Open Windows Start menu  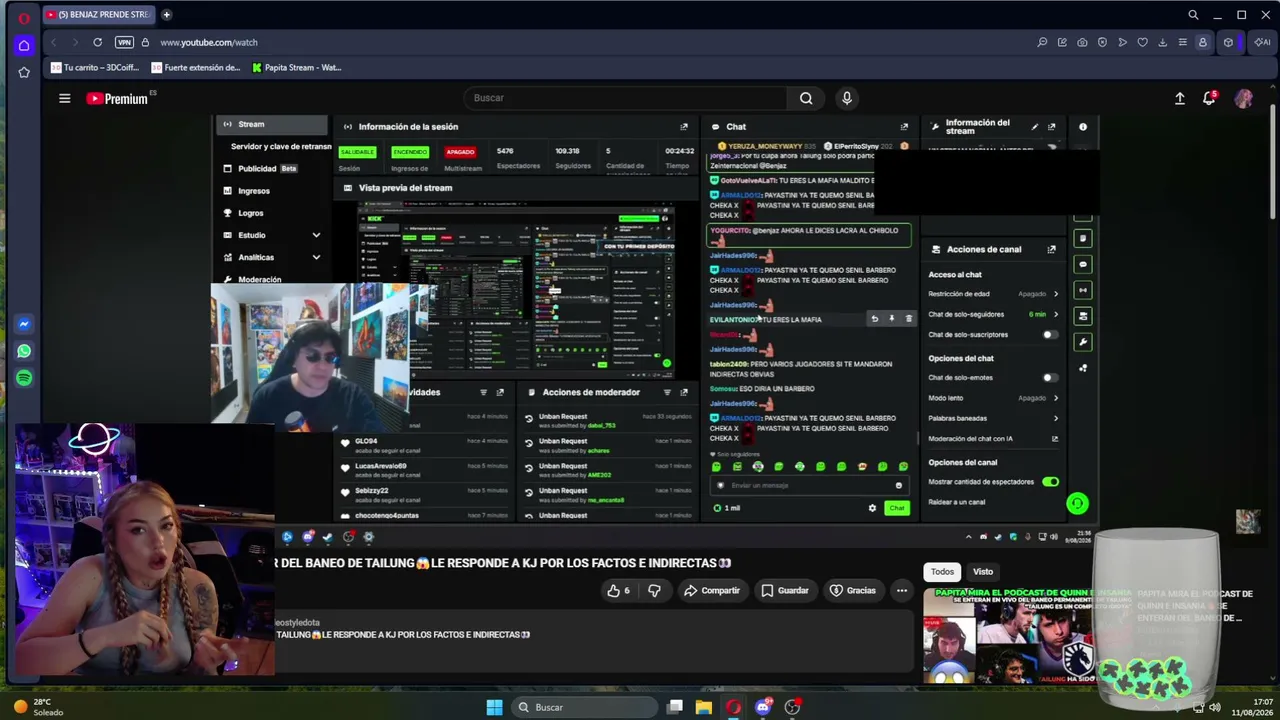pyautogui.click(x=494, y=708)
